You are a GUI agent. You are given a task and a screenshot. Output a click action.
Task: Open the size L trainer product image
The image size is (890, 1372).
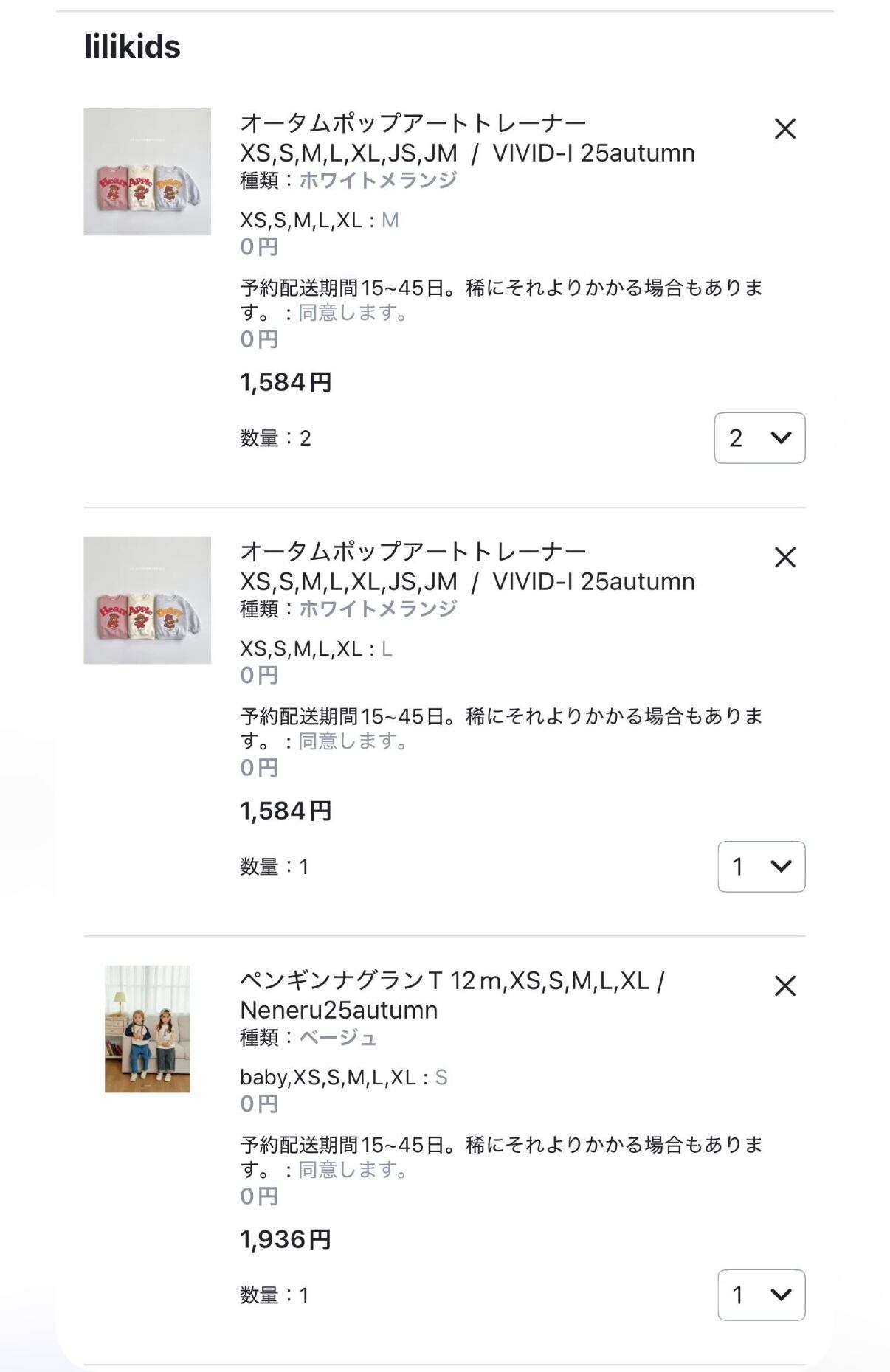147,600
